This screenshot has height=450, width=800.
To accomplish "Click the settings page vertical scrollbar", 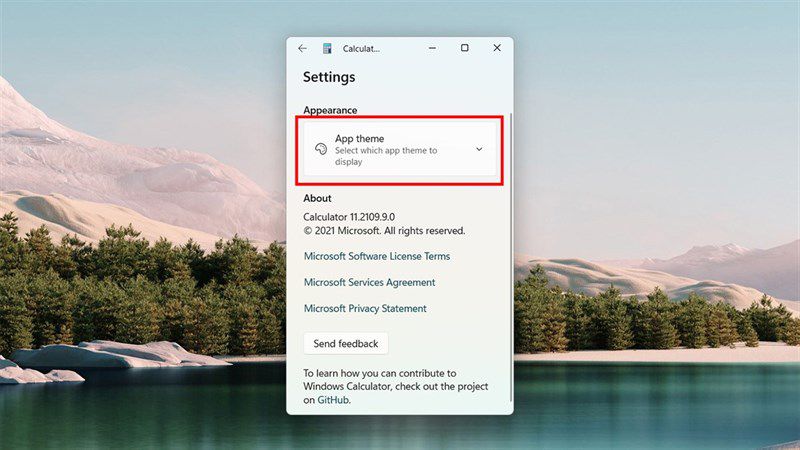I will [511, 257].
